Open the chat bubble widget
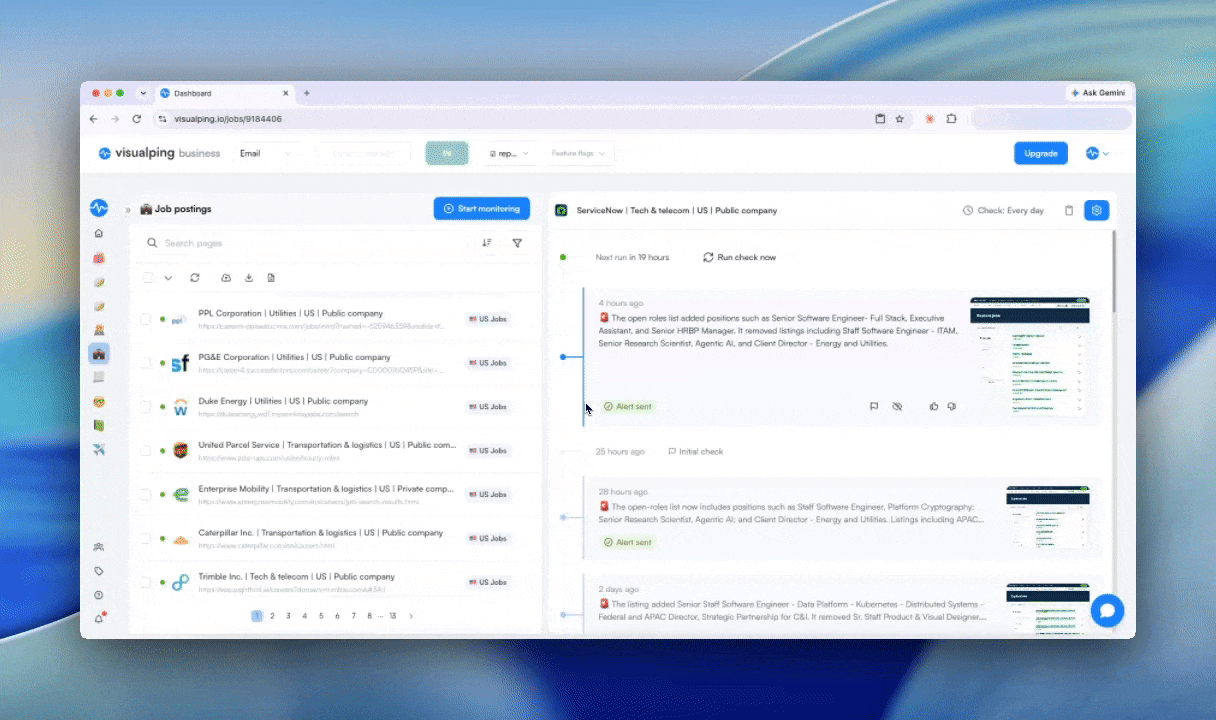 [x=1107, y=610]
